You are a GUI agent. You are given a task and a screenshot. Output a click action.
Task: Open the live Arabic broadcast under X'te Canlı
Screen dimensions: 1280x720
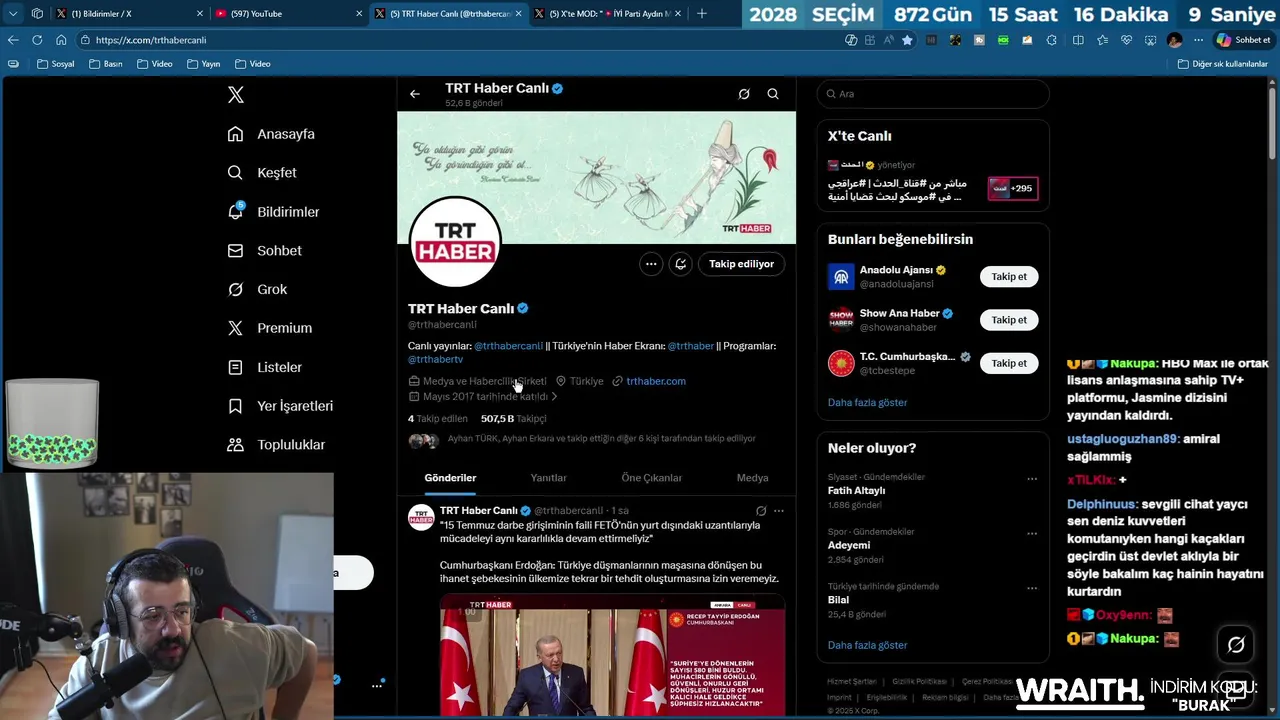932,181
